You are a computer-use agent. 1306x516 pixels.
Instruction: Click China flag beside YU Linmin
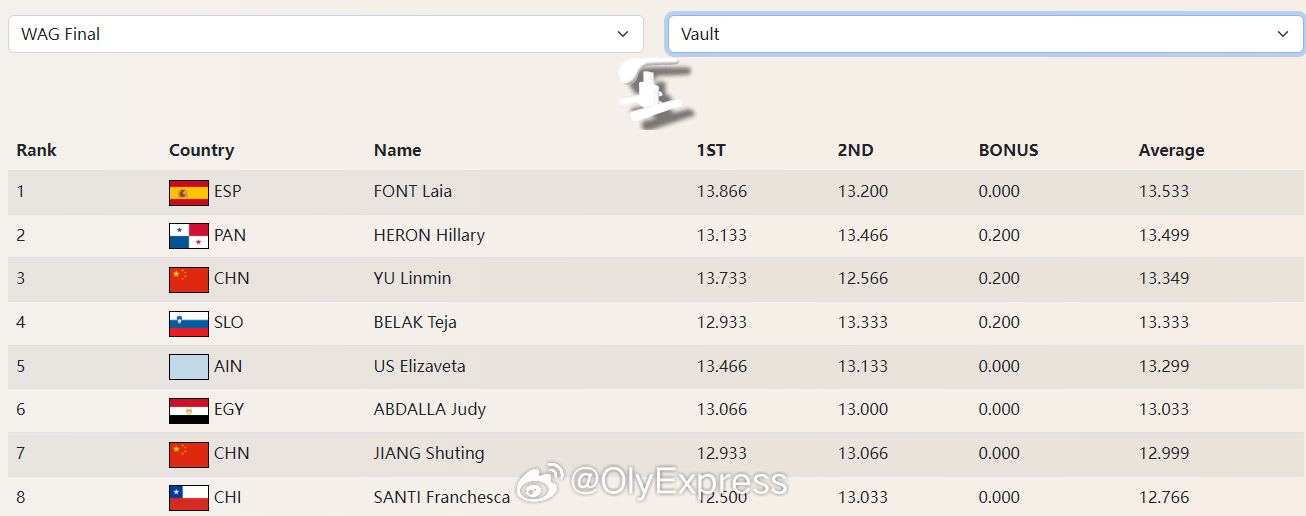pos(188,279)
